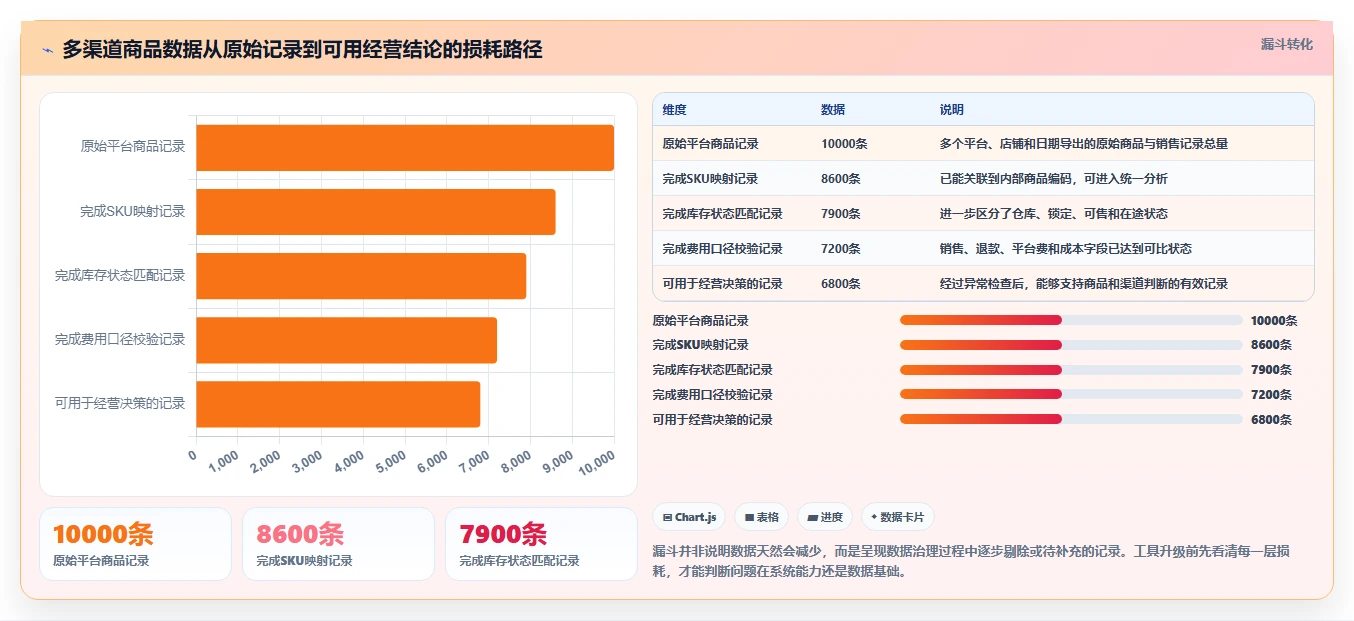Select the 表格 tag chip

coord(761,517)
